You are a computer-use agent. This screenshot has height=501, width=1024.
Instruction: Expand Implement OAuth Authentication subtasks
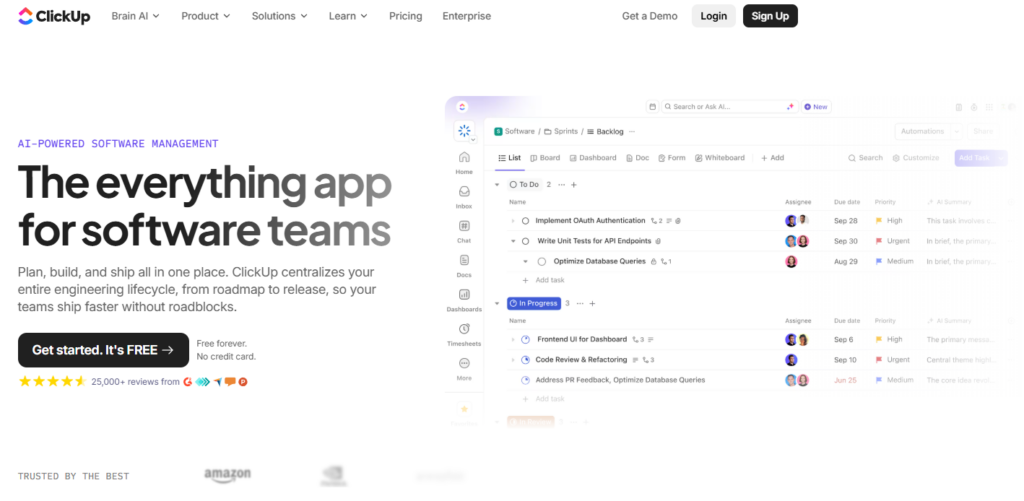[513, 221]
